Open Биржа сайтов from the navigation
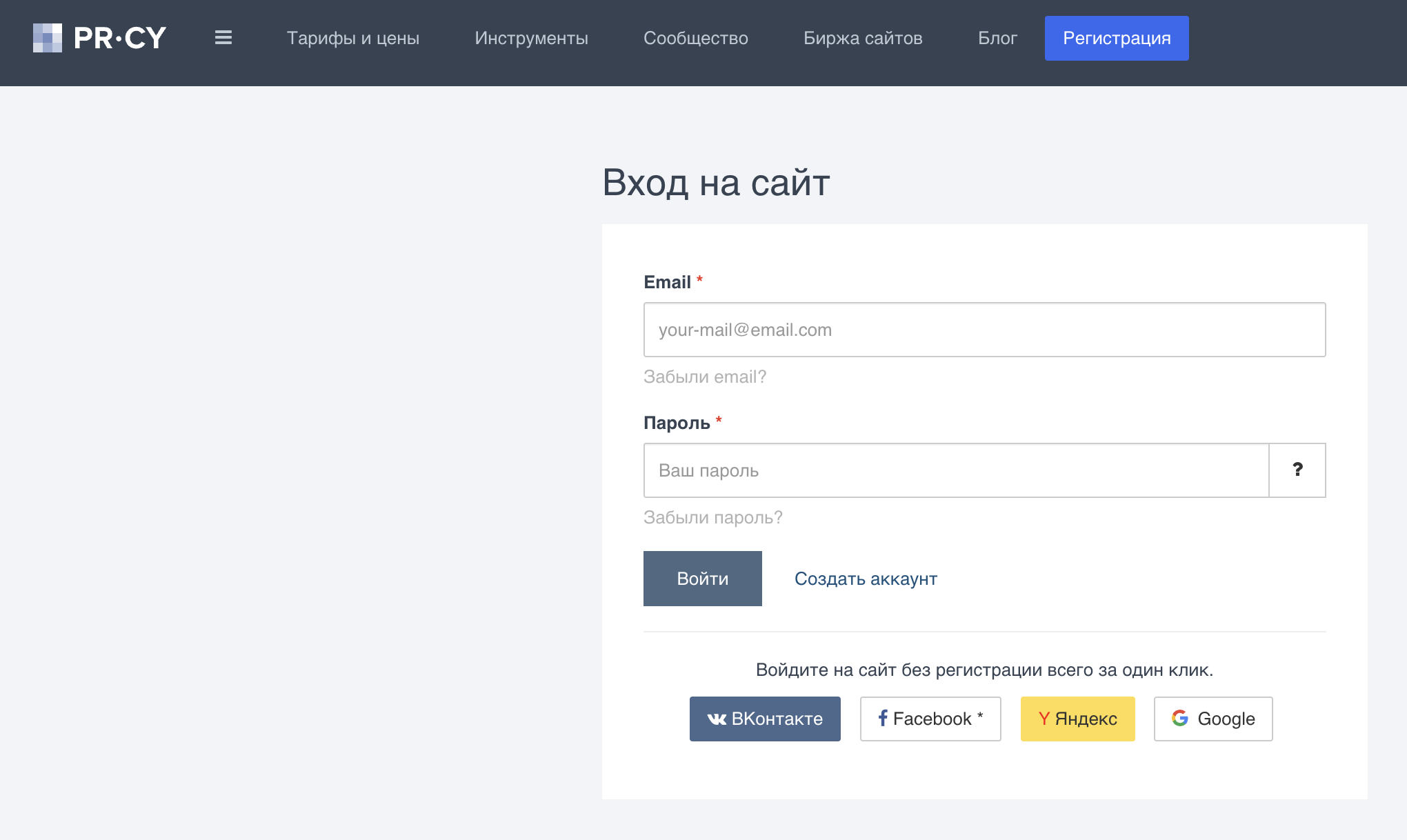The image size is (1407, 840). click(x=862, y=38)
